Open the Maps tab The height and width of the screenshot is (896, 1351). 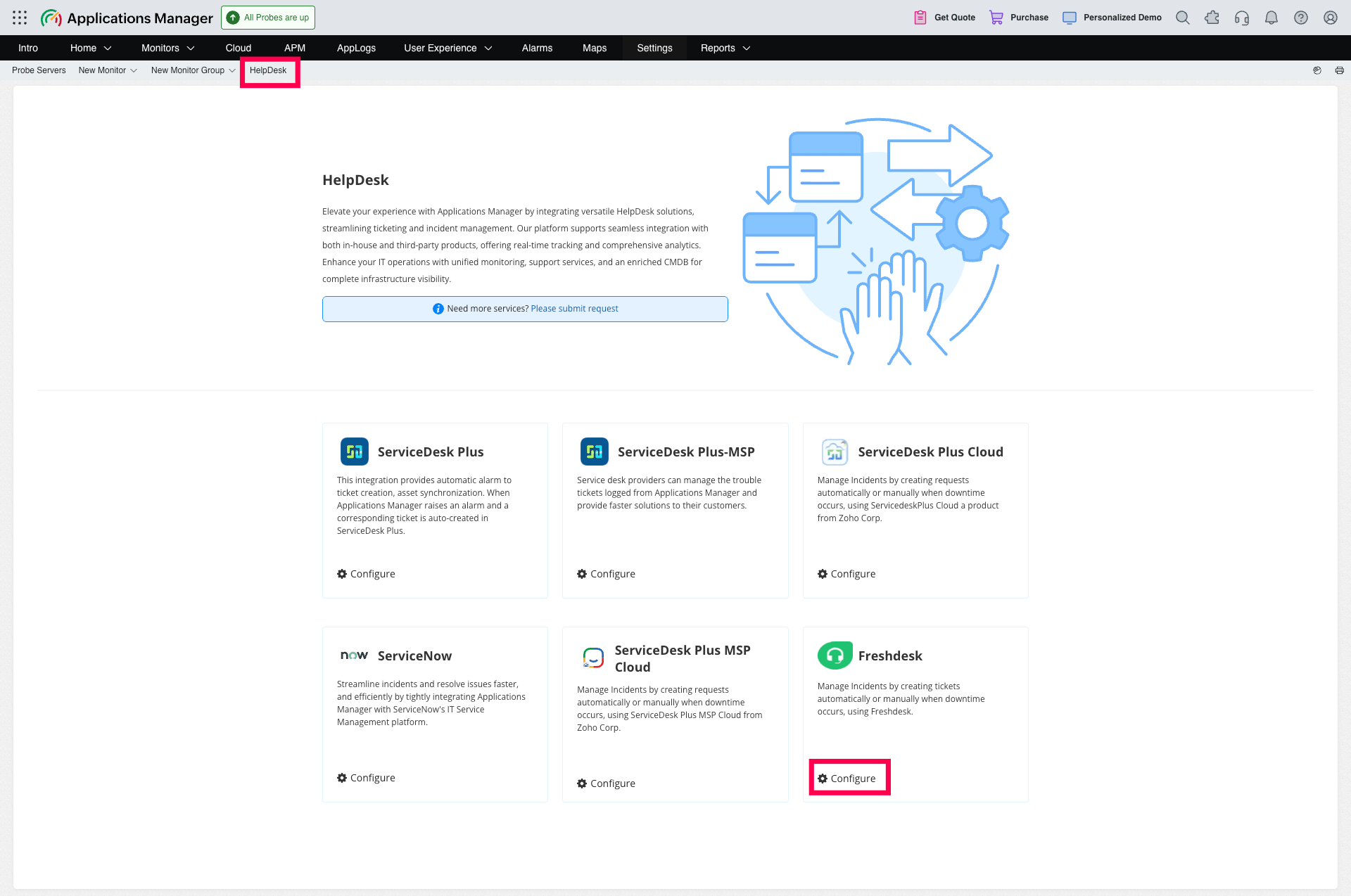[x=595, y=48]
